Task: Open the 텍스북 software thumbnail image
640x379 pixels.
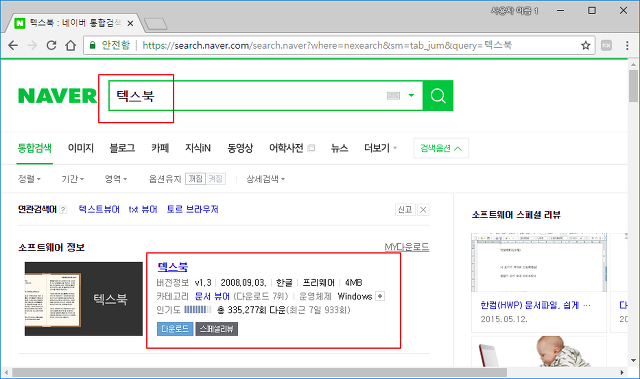Action: coord(84,299)
